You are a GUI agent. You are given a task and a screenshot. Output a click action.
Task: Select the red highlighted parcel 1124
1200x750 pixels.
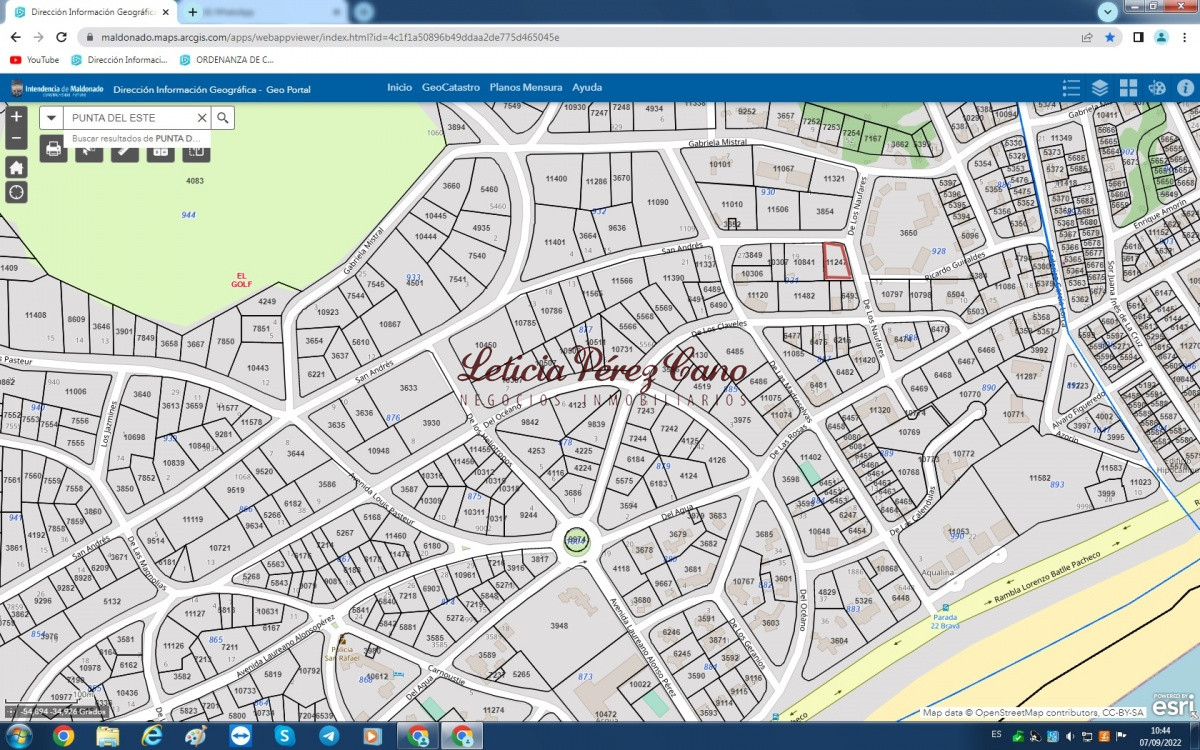pyautogui.click(x=835, y=261)
